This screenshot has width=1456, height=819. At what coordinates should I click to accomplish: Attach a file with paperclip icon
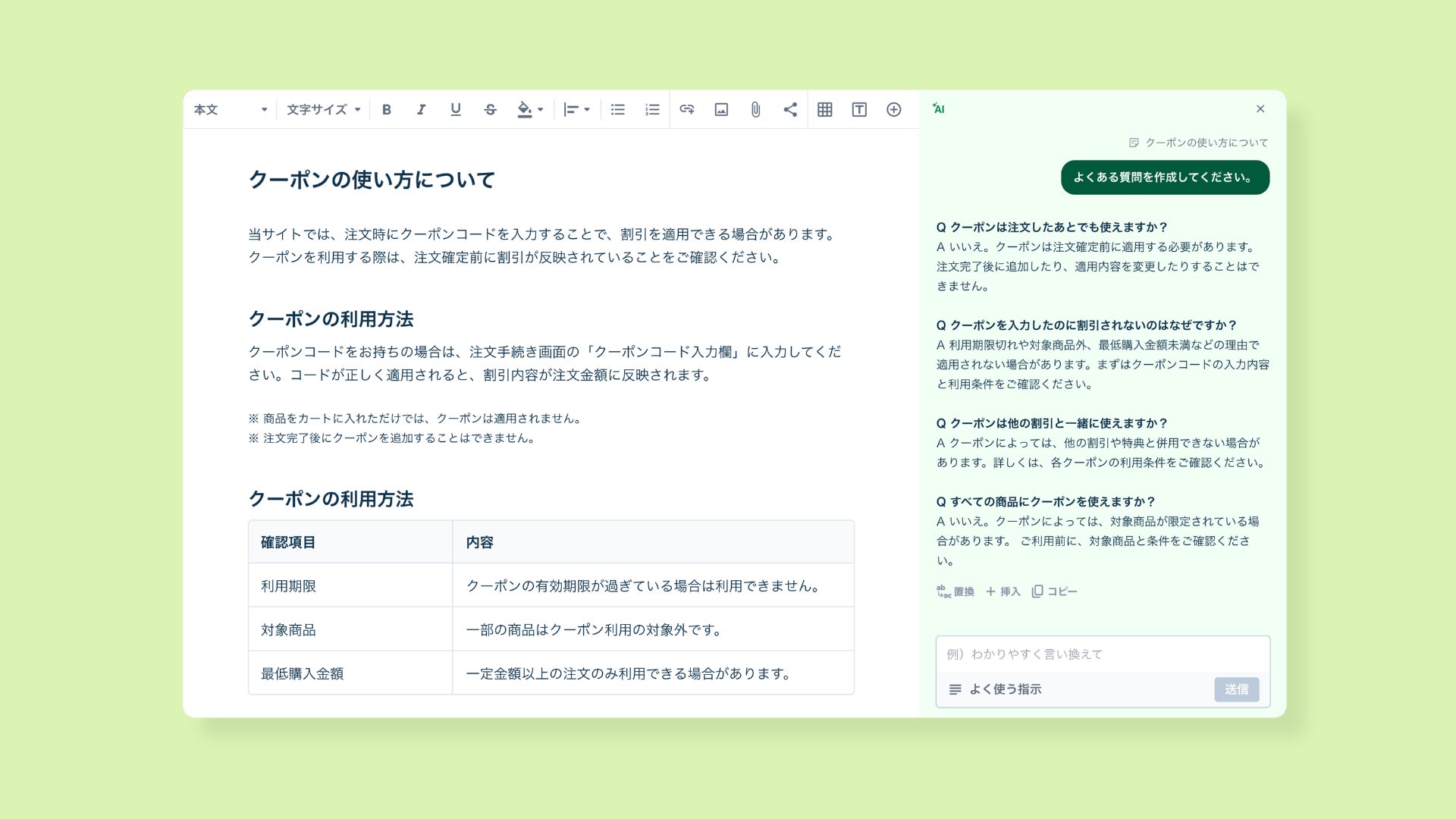755,109
